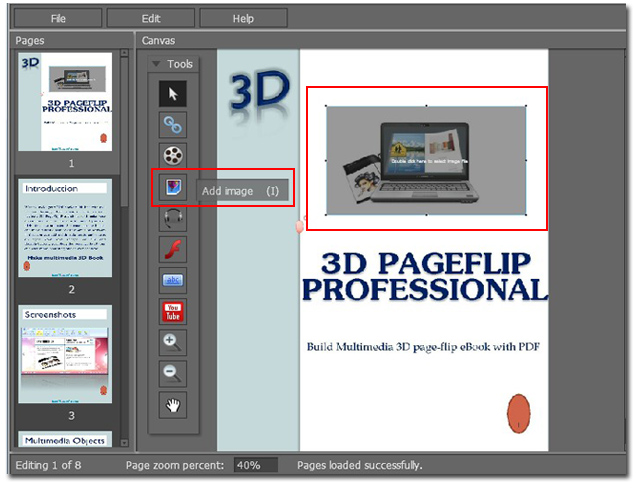
Task: Click the zoom out magnifier tool
Action: click(x=173, y=374)
